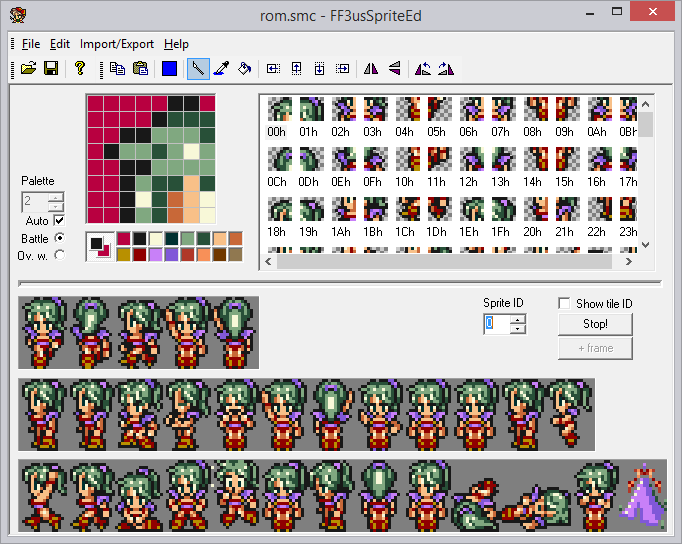The image size is (682, 544).
Task: Shift tile pixels up
Action: click(x=296, y=69)
